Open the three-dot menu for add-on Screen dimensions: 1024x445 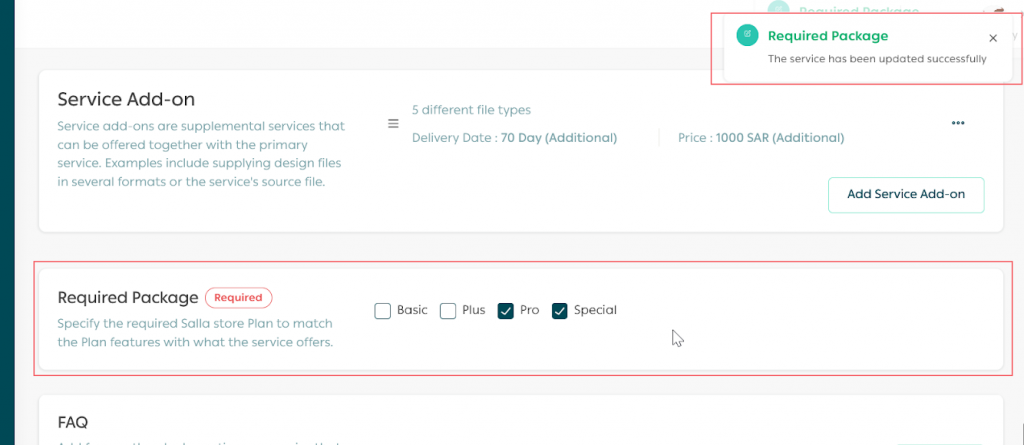coord(958,123)
